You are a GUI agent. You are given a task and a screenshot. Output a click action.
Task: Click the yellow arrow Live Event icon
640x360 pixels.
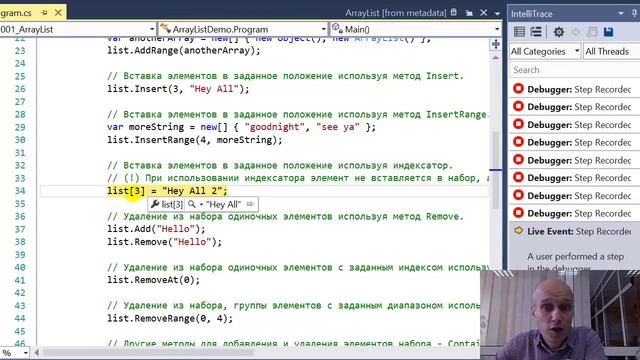(518, 231)
